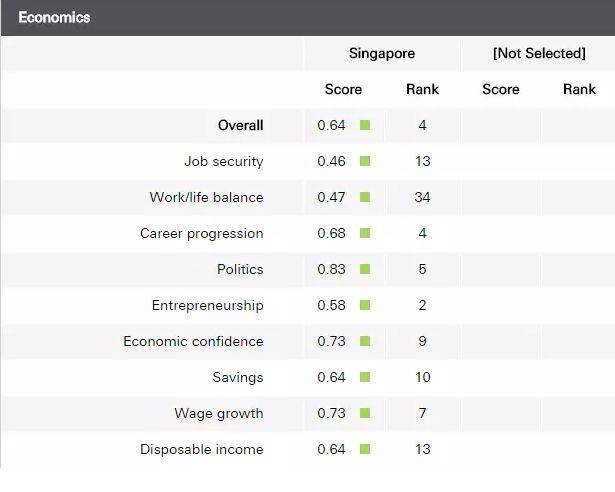This screenshot has width=615, height=492.
Task: Click green indicator in Wage growth row
Action: pos(365,413)
